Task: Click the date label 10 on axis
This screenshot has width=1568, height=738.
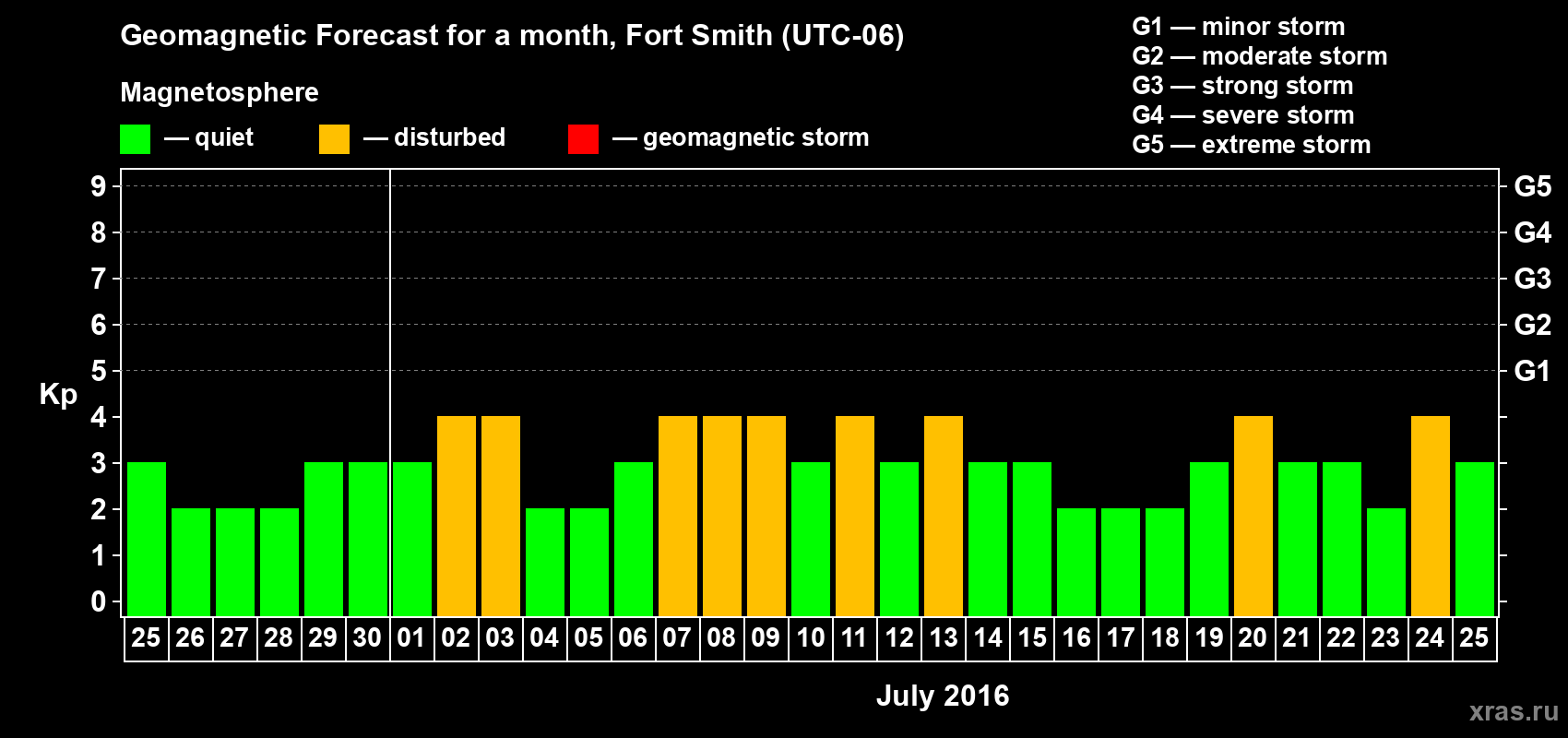Action: (x=810, y=637)
